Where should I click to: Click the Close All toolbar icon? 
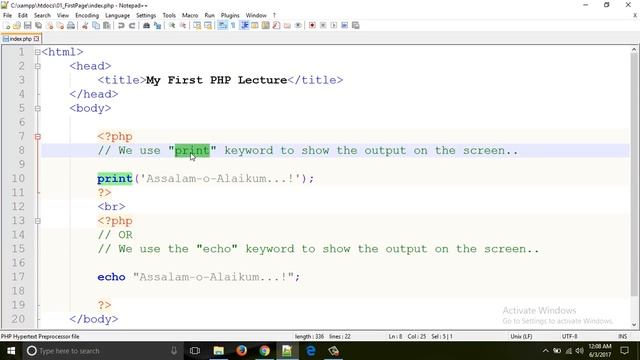click(60, 25)
